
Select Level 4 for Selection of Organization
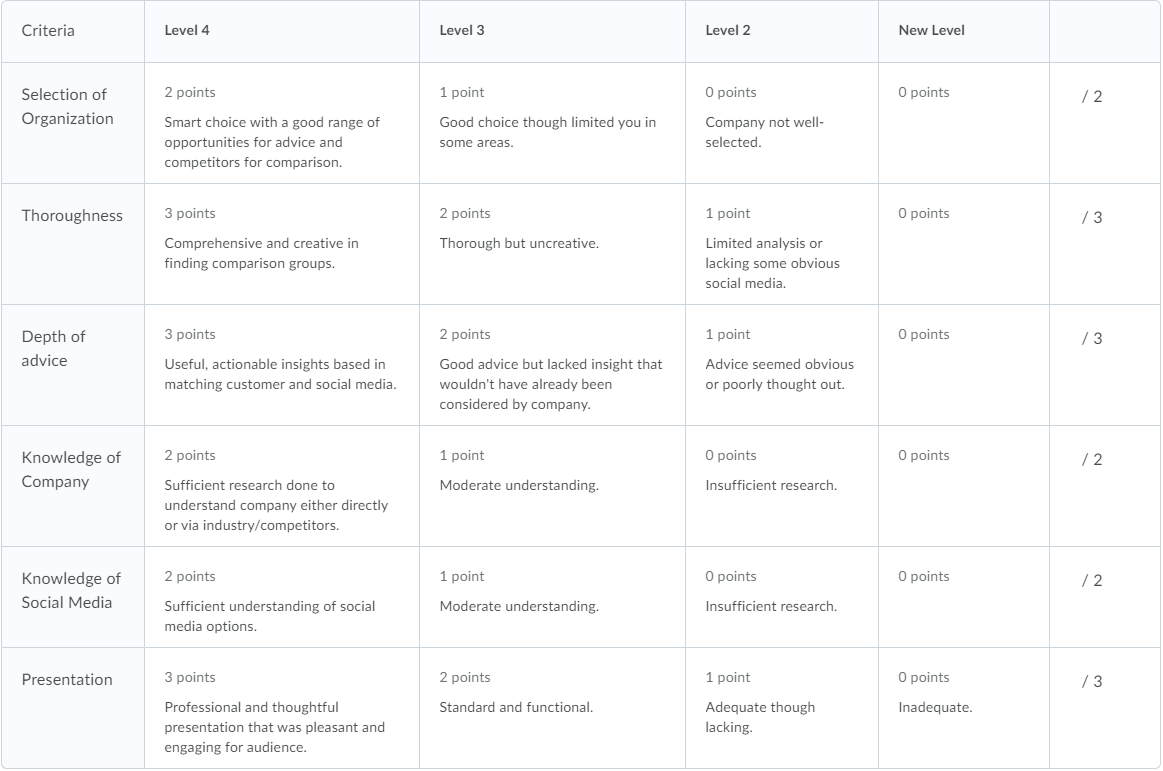tap(281, 123)
